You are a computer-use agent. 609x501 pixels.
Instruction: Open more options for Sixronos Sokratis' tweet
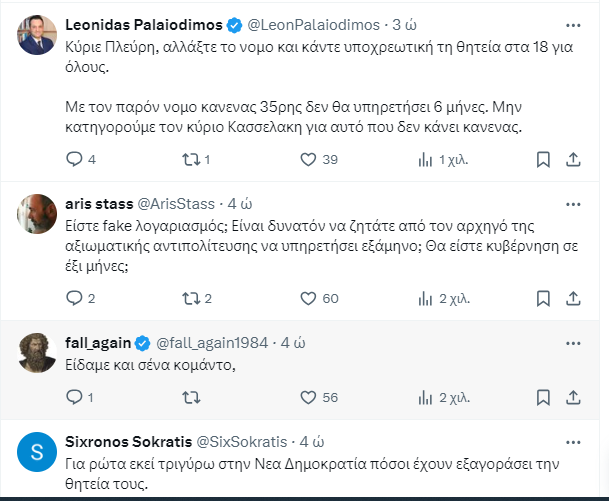(x=571, y=440)
